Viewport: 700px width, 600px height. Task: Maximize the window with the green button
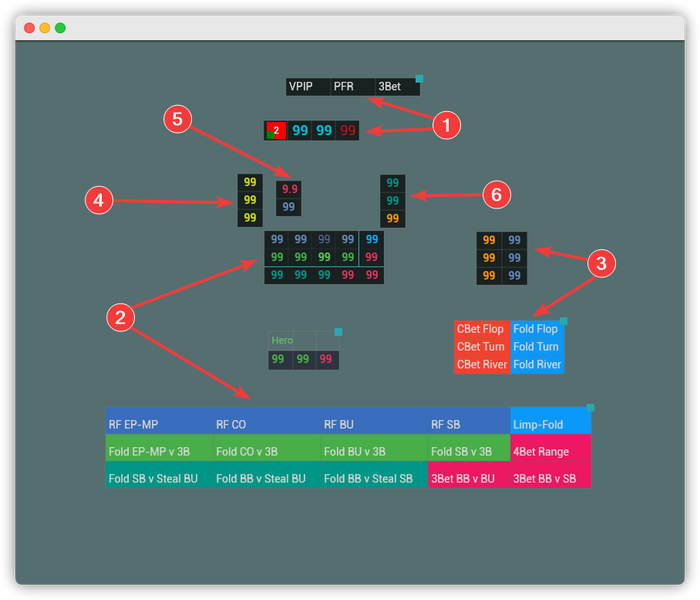[x=60, y=28]
